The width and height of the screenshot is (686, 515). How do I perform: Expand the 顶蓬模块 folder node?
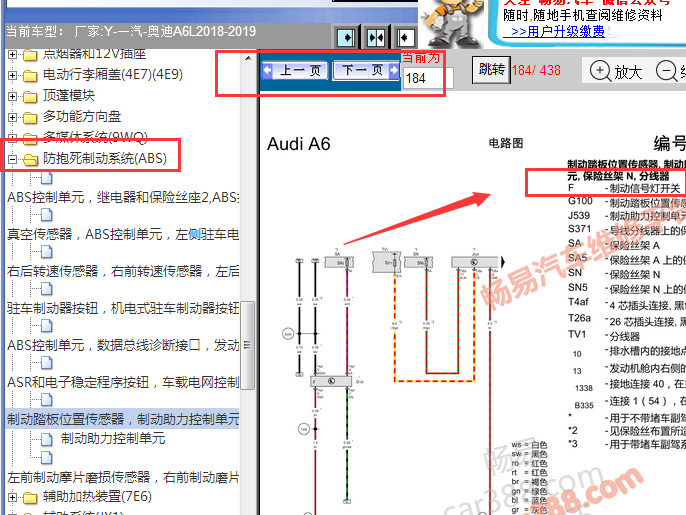pyautogui.click(x=13, y=96)
